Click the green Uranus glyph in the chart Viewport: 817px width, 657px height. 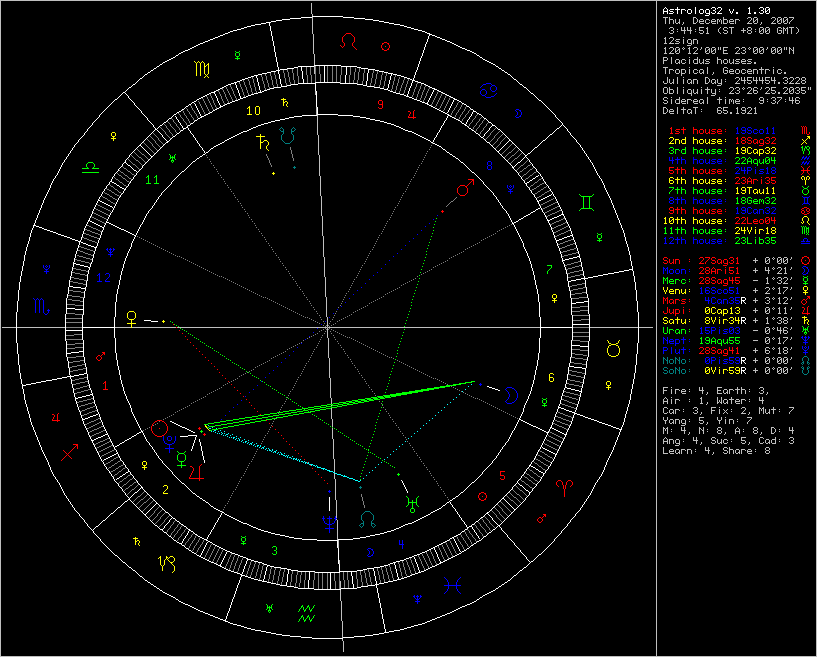click(x=410, y=503)
